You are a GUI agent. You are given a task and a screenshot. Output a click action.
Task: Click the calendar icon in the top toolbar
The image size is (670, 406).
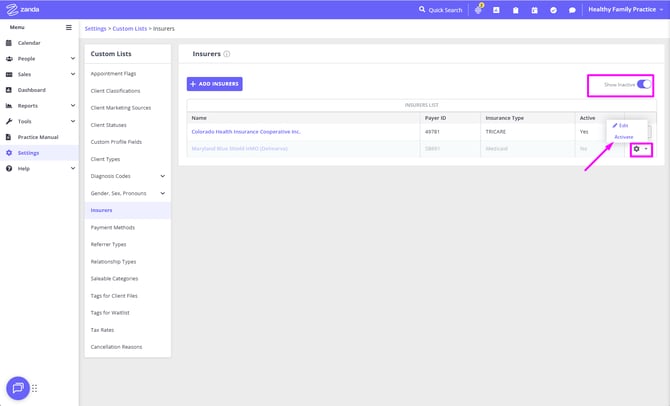pos(534,10)
